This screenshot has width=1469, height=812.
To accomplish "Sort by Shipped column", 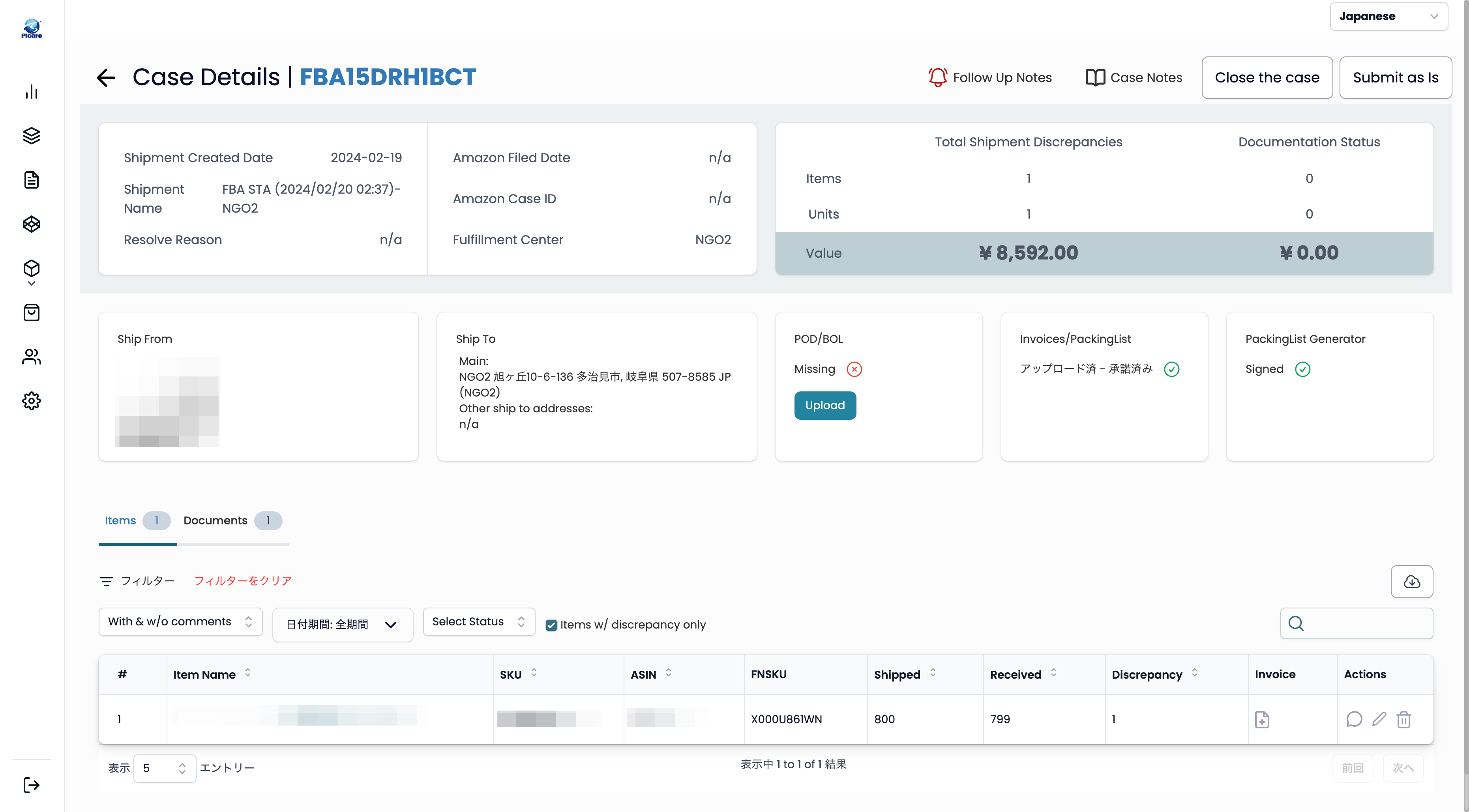I will [932, 674].
